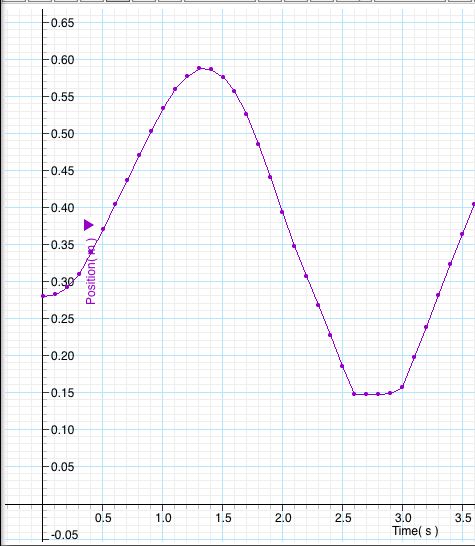Click the 0.10 tick label on the vertical axis

coord(63,430)
